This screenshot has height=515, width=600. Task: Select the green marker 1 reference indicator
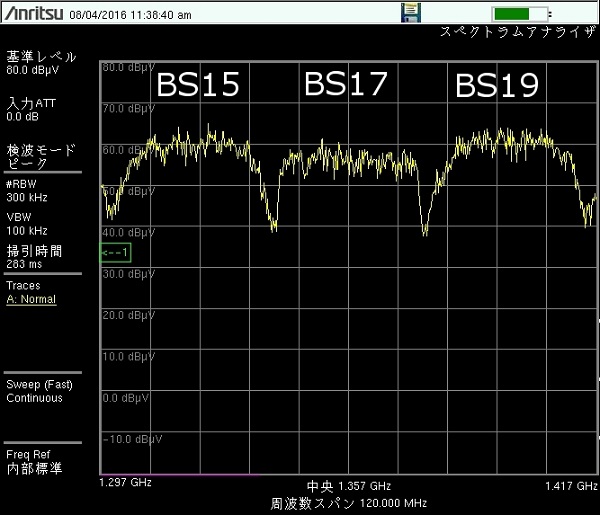click(115, 252)
